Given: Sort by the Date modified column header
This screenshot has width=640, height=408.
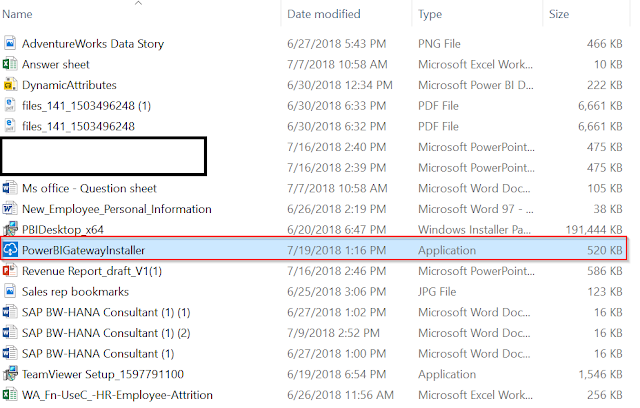Looking at the screenshot, I should point(324,14).
